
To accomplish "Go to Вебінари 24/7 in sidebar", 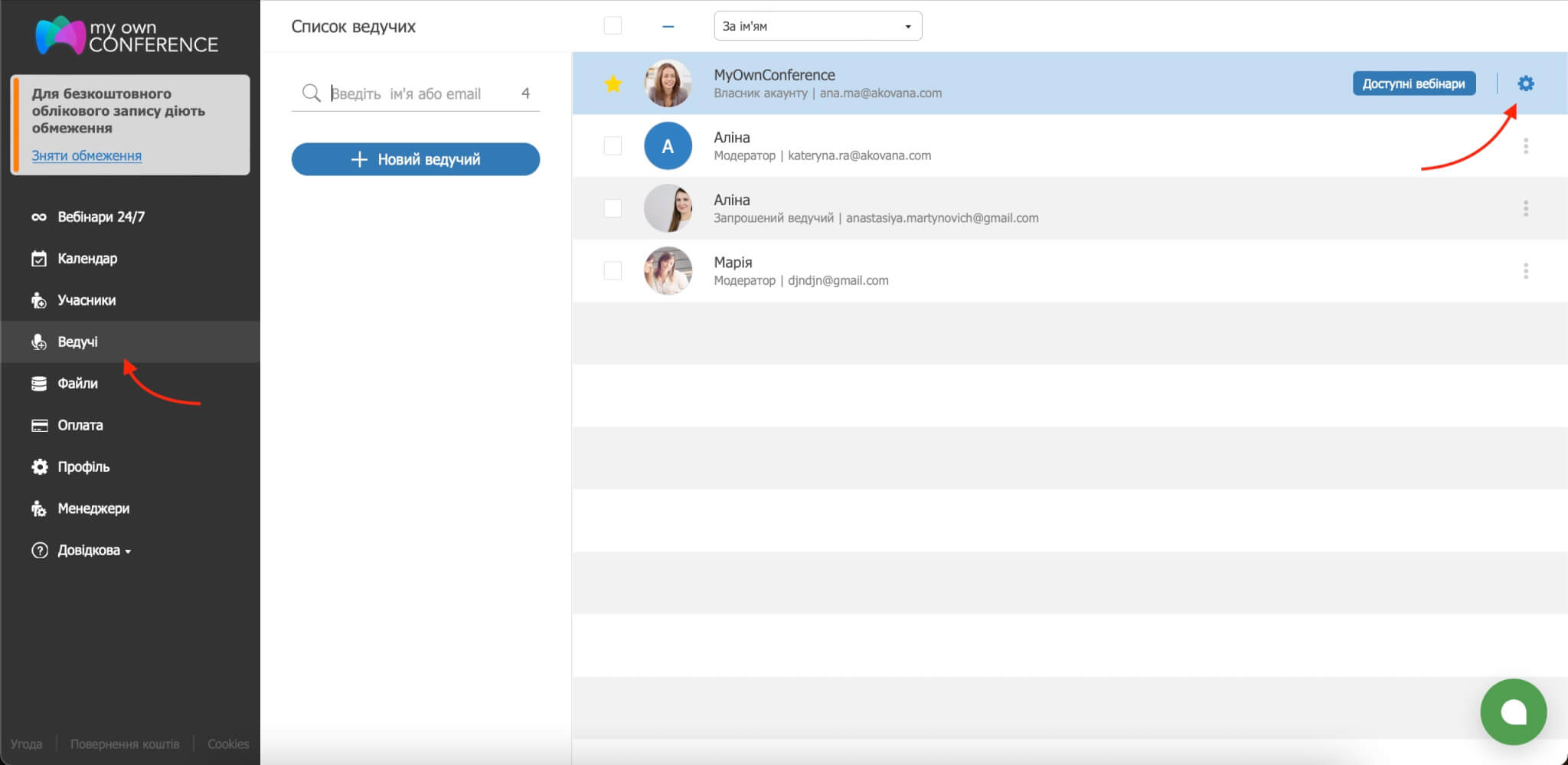I will point(100,217).
